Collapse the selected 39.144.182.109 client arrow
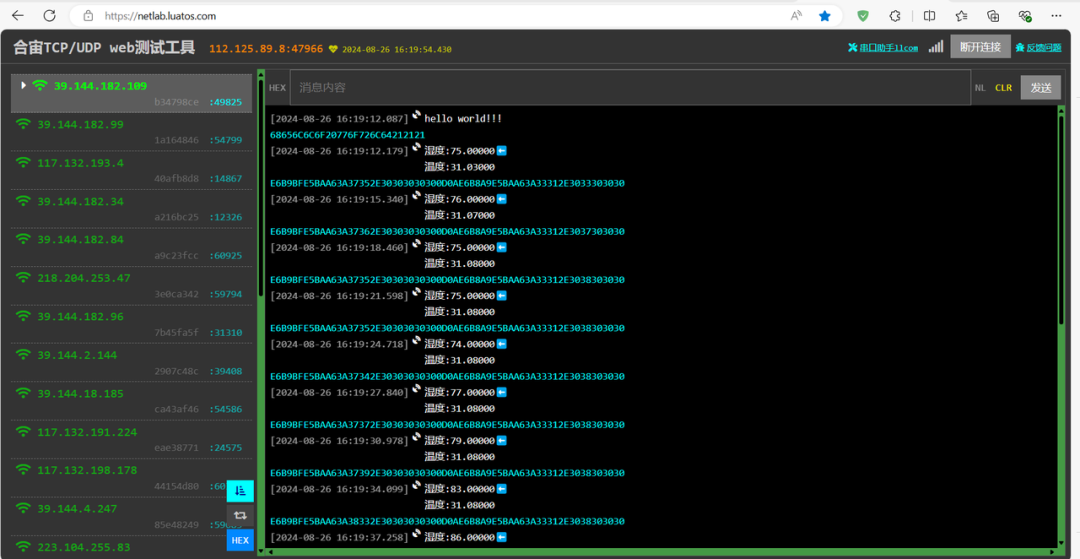This screenshot has height=559, width=1080. coord(23,85)
